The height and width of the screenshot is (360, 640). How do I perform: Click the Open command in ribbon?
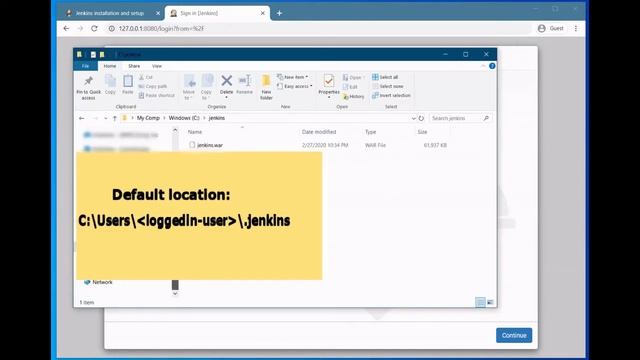353,78
